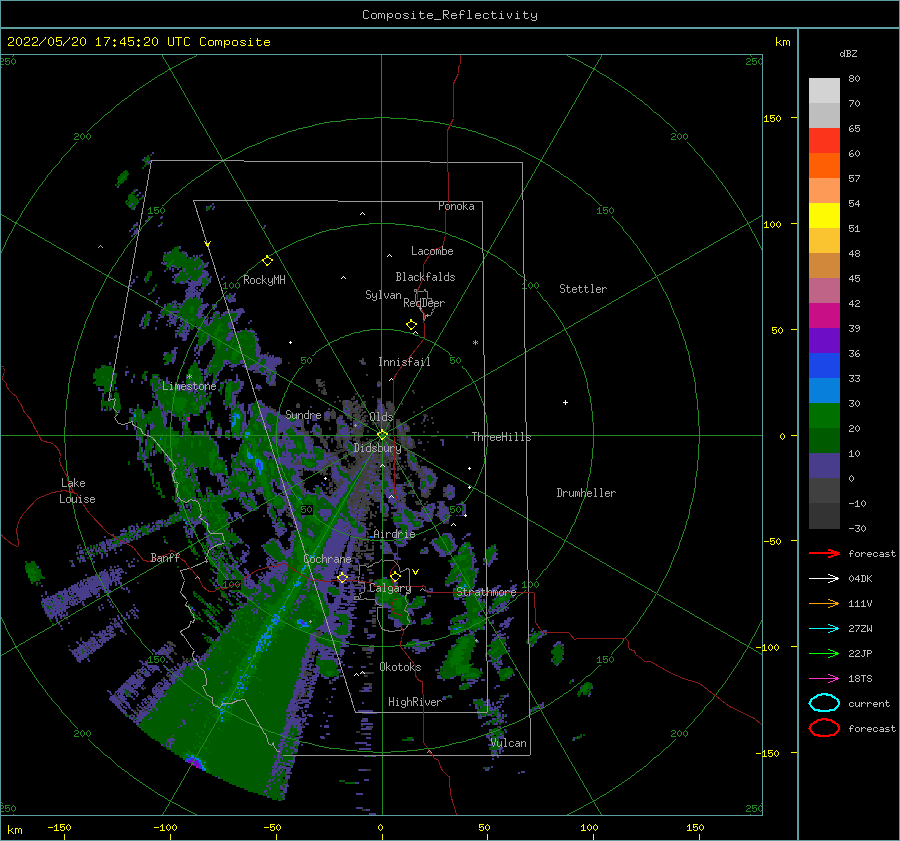Select the Lake Louise label
This screenshot has height=841, width=900.
77,491
